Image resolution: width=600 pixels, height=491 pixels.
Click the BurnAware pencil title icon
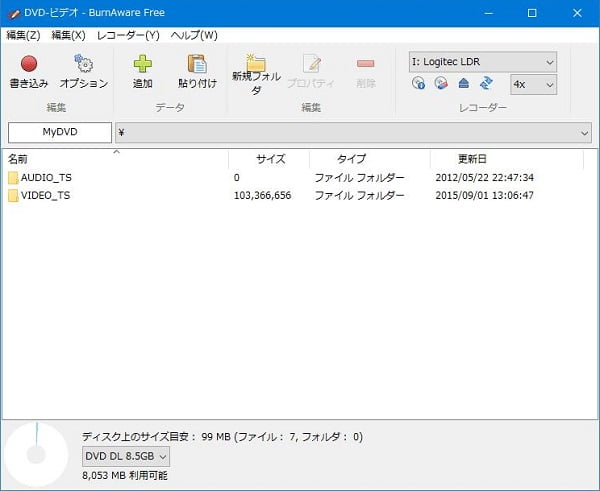(14, 13)
